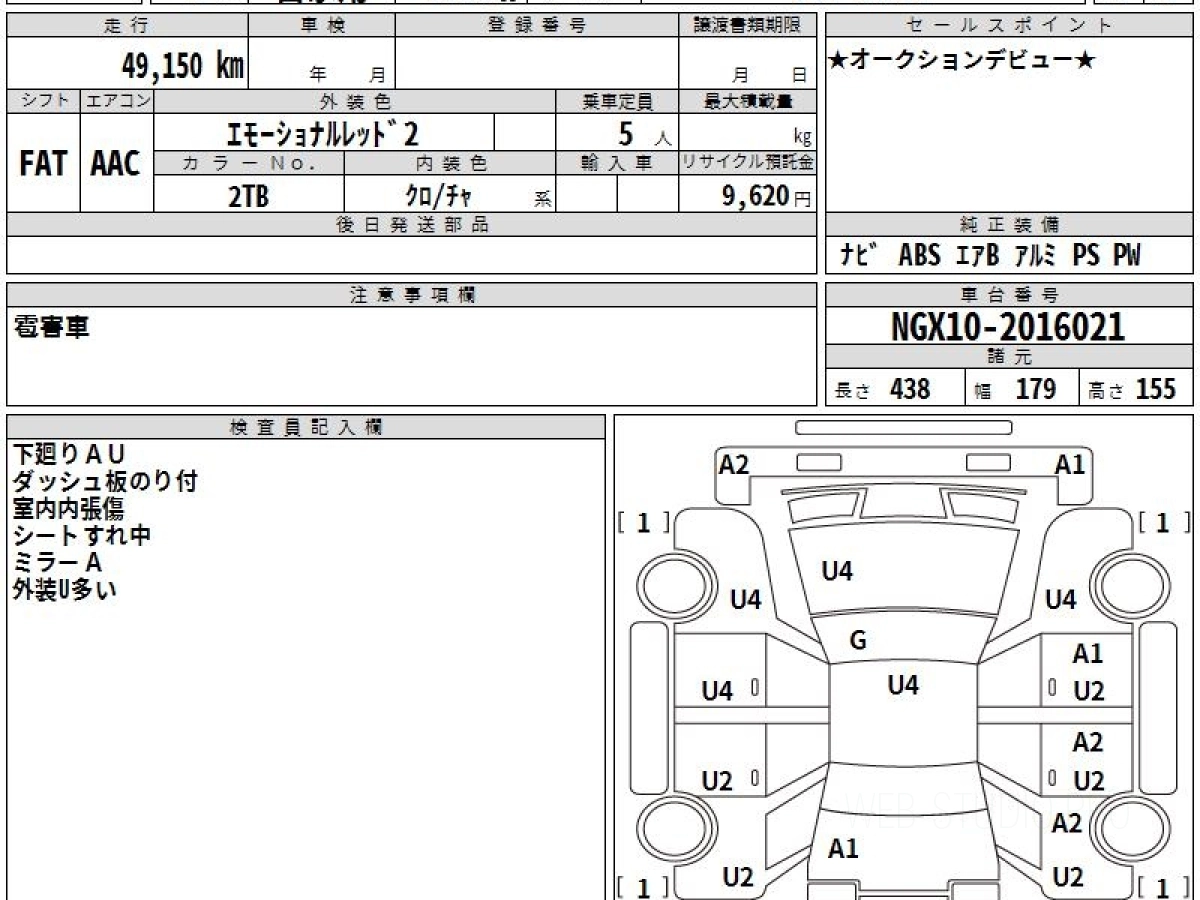
Task: Click the G mark on the windshield
Action: pos(857,642)
